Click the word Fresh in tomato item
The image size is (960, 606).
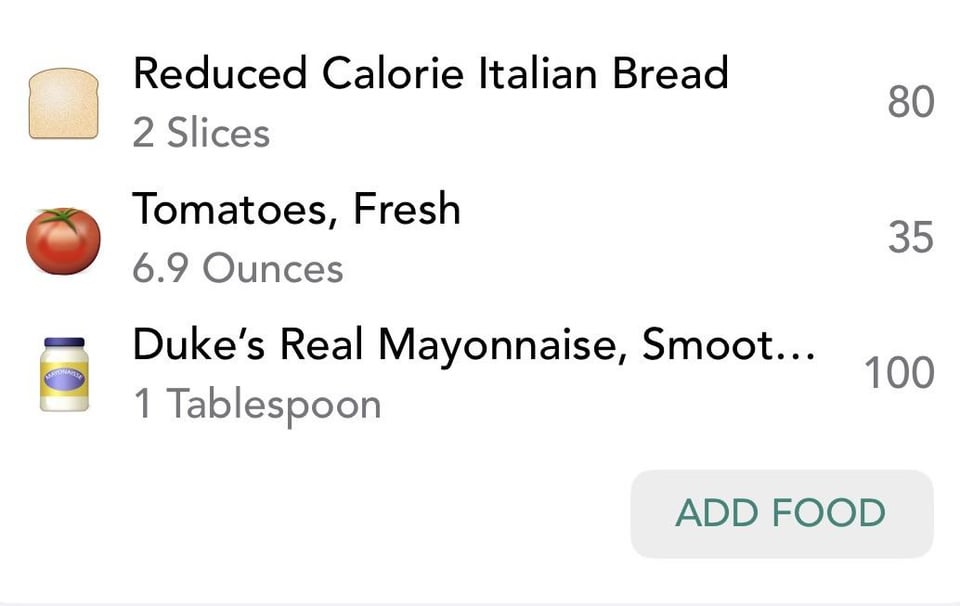tap(407, 209)
